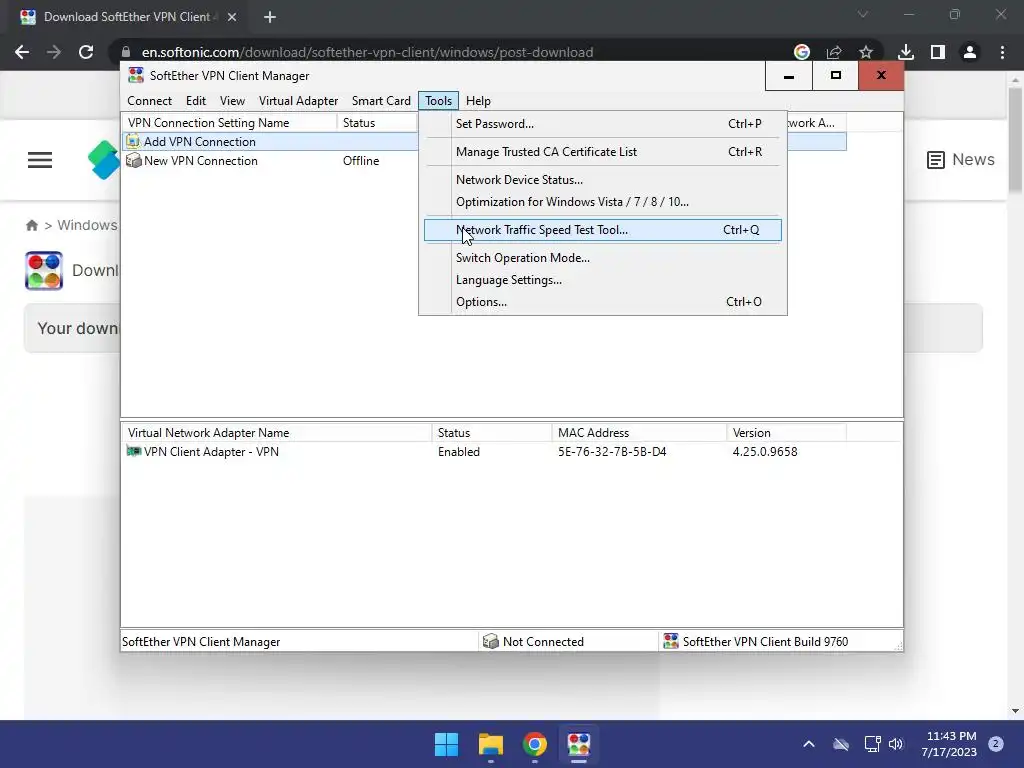Click Softonic home breadcrumb icon
The height and width of the screenshot is (768, 1024).
click(31, 225)
